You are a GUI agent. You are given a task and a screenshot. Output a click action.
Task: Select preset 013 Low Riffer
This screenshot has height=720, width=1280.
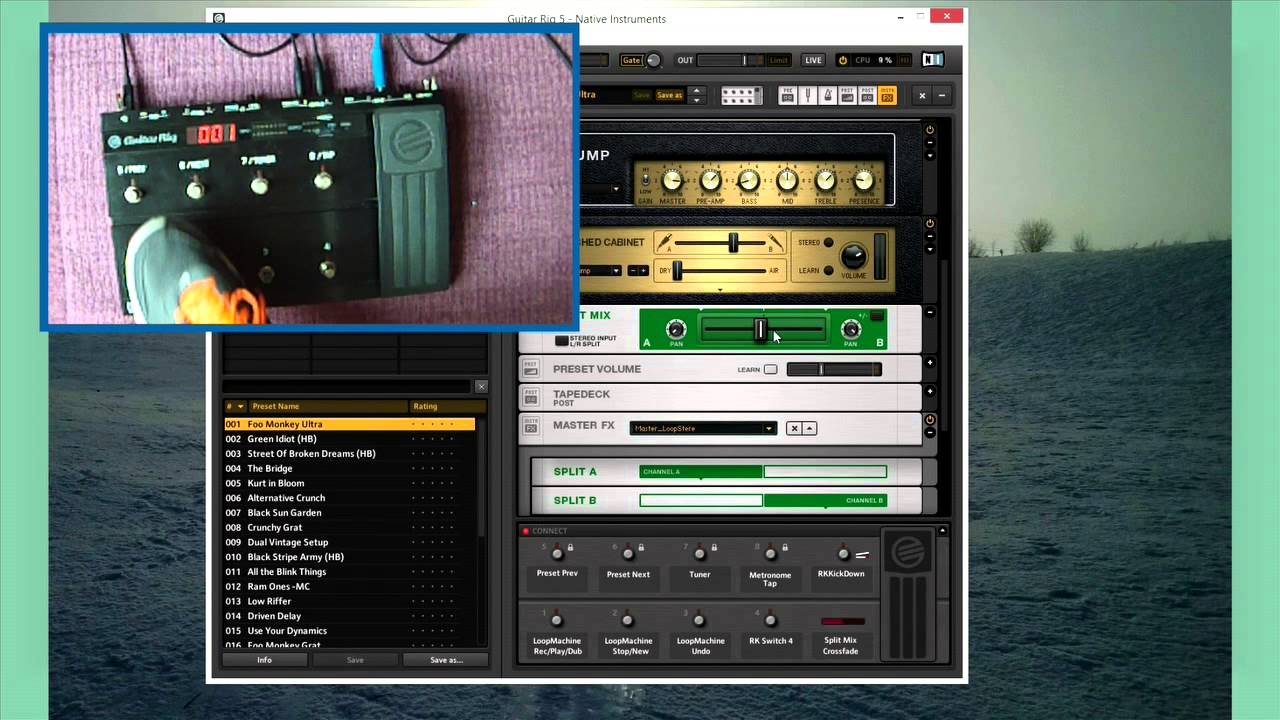[x=349, y=601]
